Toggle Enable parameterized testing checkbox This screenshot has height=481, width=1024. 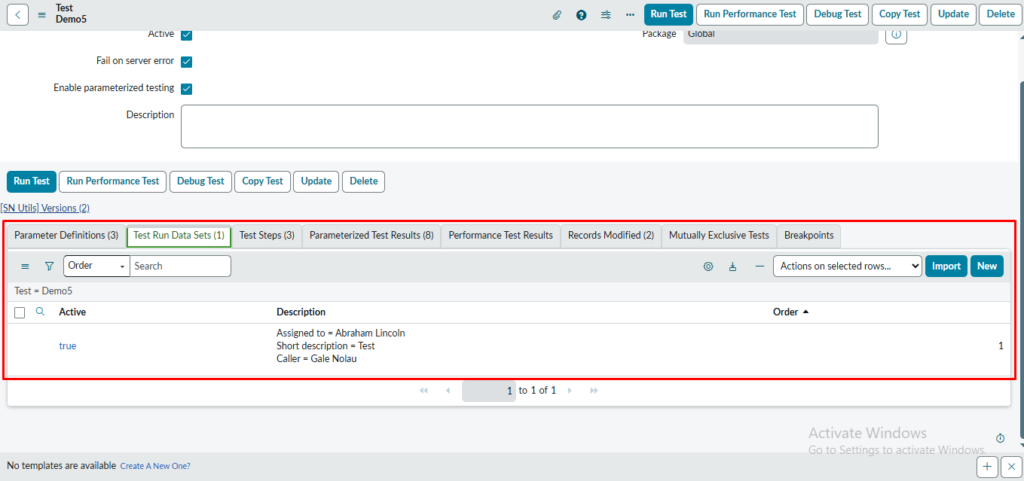(x=186, y=89)
